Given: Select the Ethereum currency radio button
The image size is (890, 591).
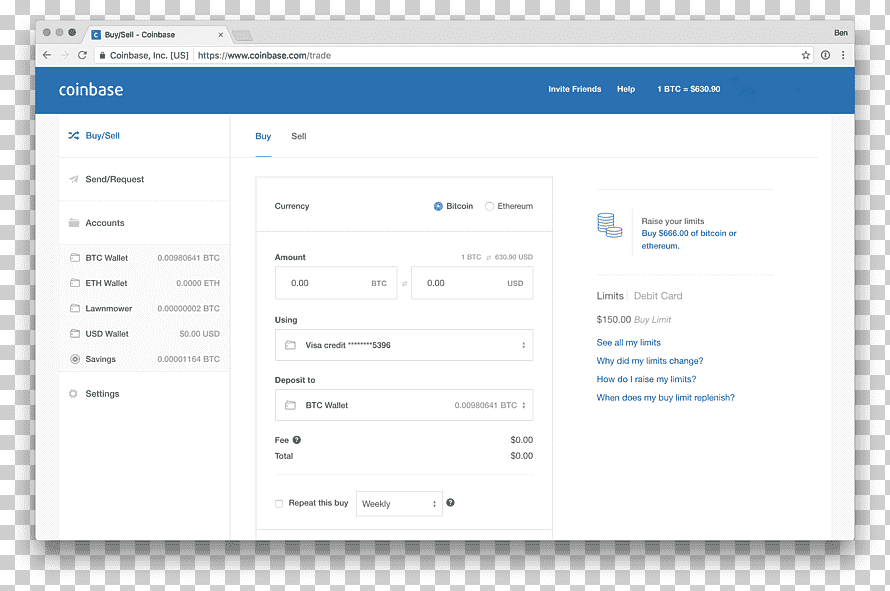Looking at the screenshot, I should pyautogui.click(x=489, y=206).
